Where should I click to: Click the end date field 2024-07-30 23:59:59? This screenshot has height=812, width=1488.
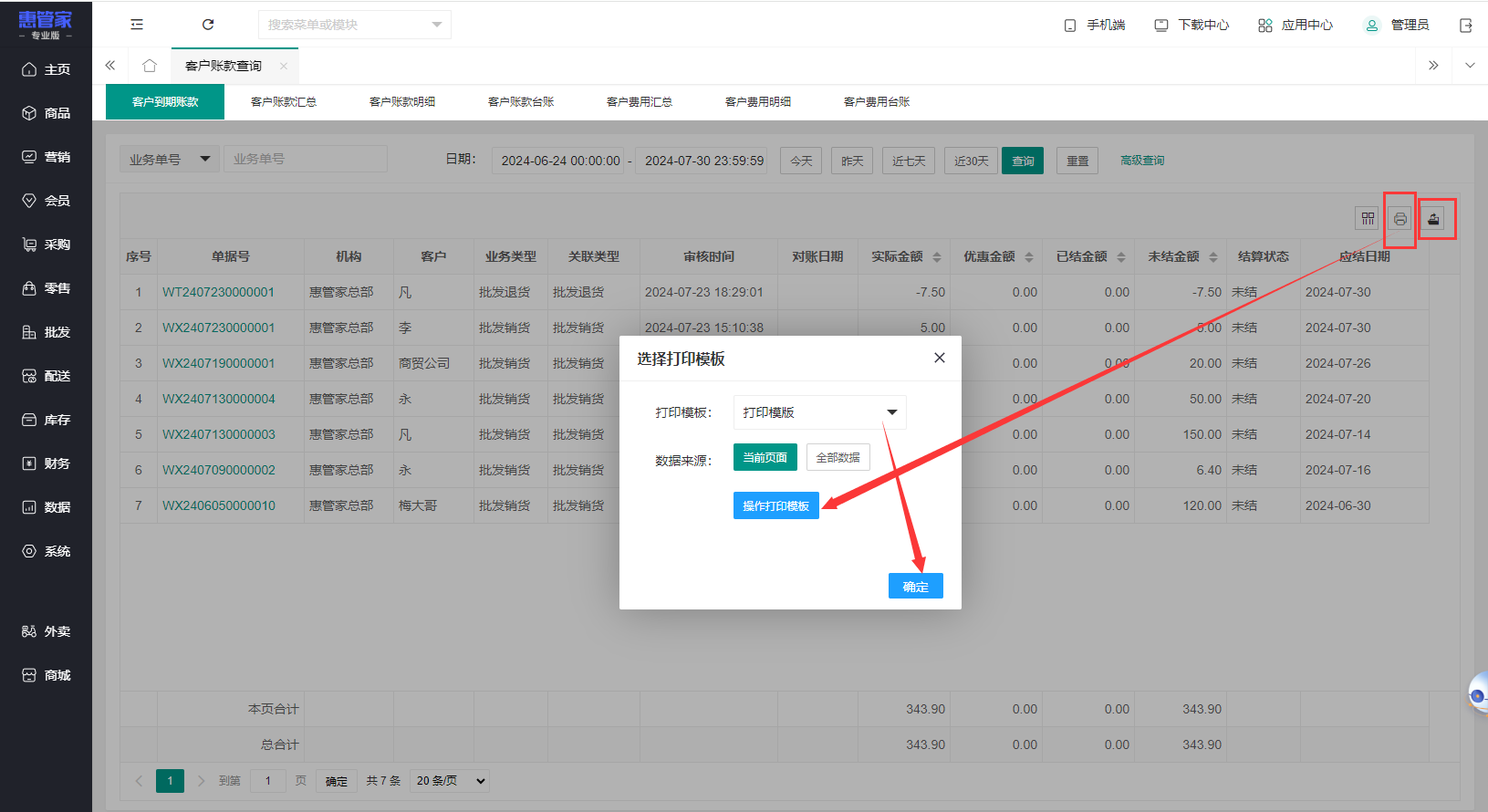point(702,161)
